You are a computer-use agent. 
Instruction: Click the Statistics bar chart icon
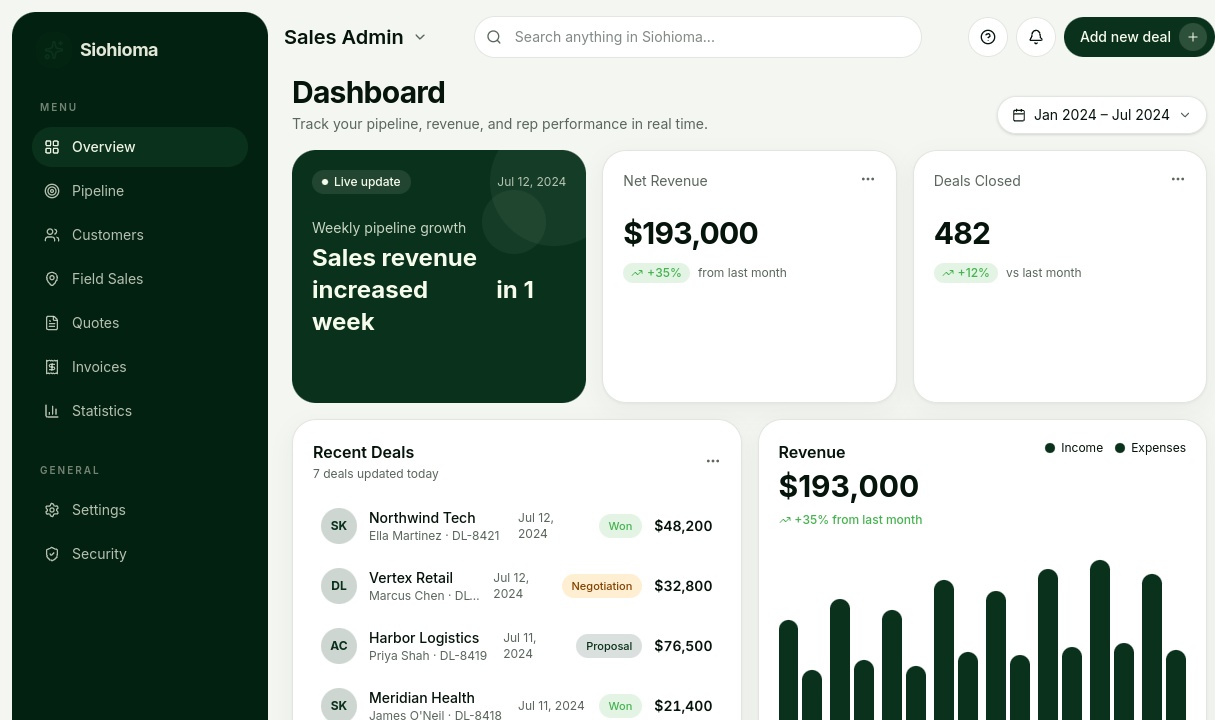(x=52, y=411)
